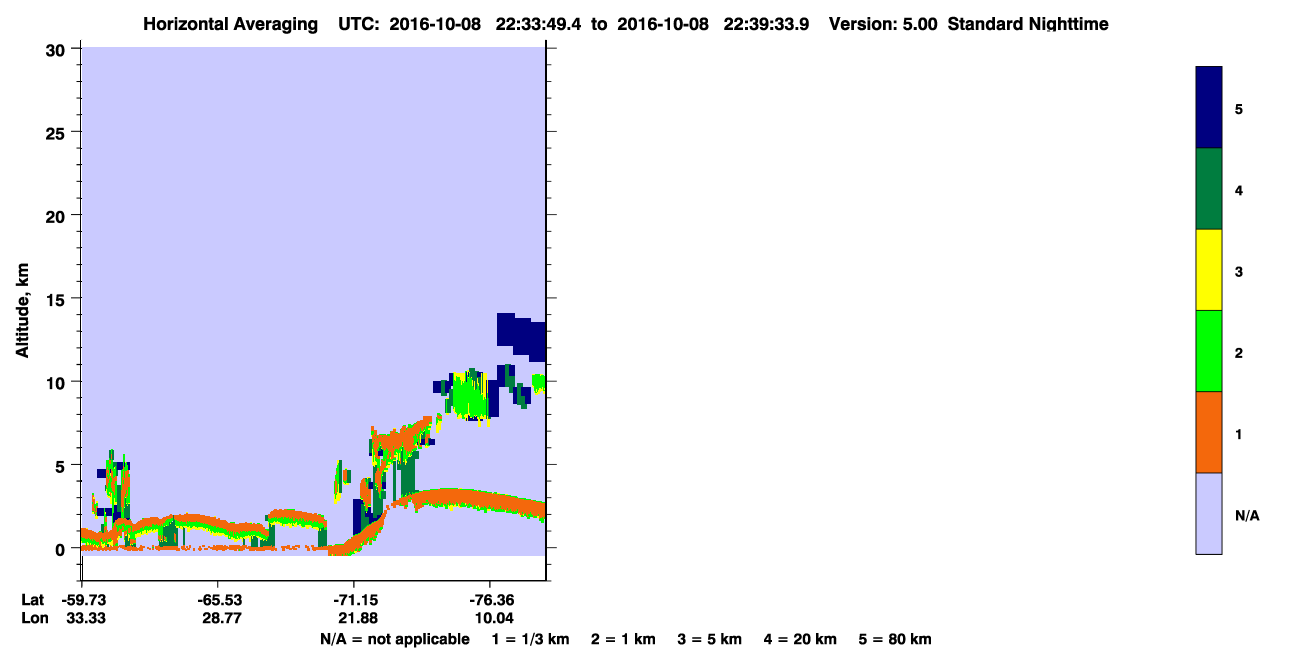Click the 'N/A = not applicable' legend note
The height and width of the screenshot is (667, 1300).
395,639
